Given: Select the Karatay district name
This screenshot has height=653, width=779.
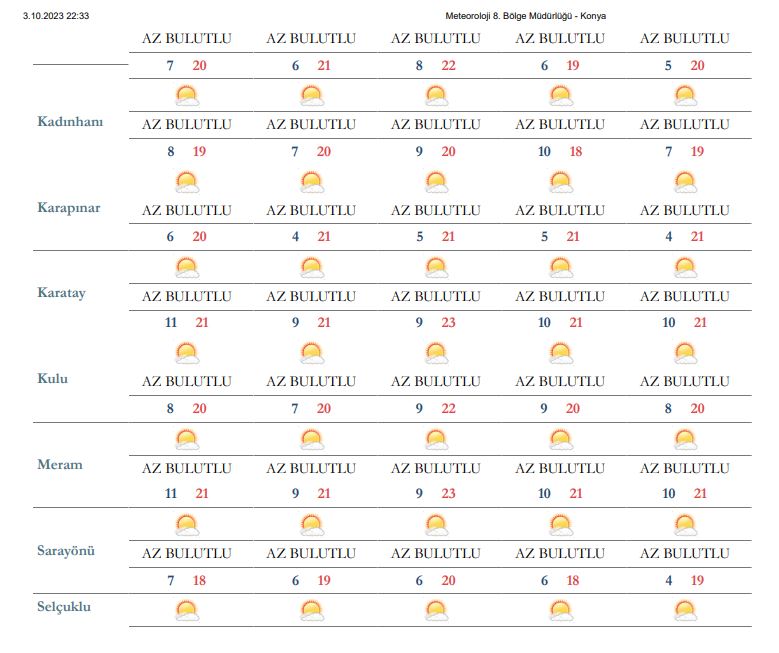Looking at the screenshot, I should [x=62, y=293].
